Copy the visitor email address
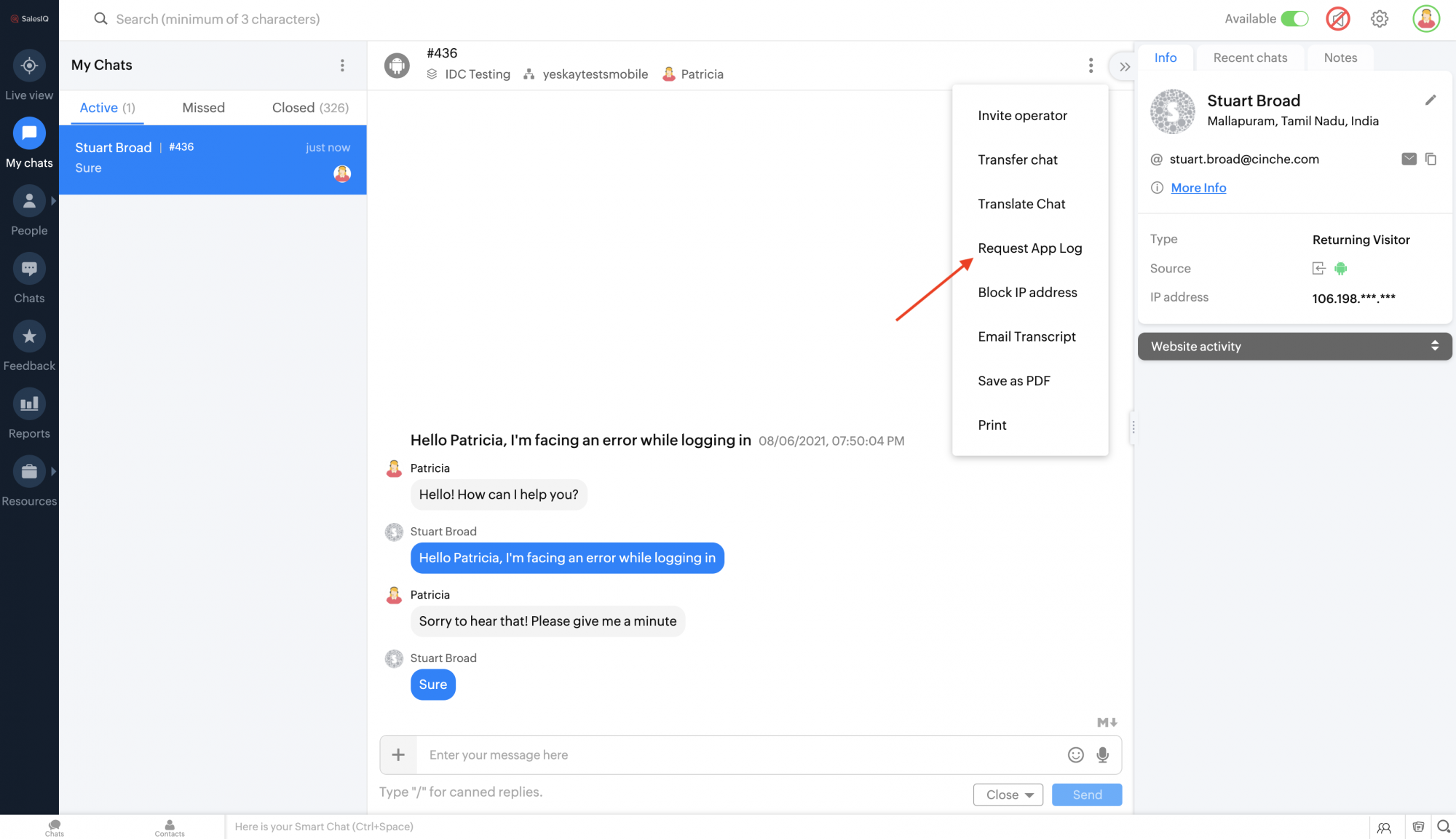 tap(1431, 159)
